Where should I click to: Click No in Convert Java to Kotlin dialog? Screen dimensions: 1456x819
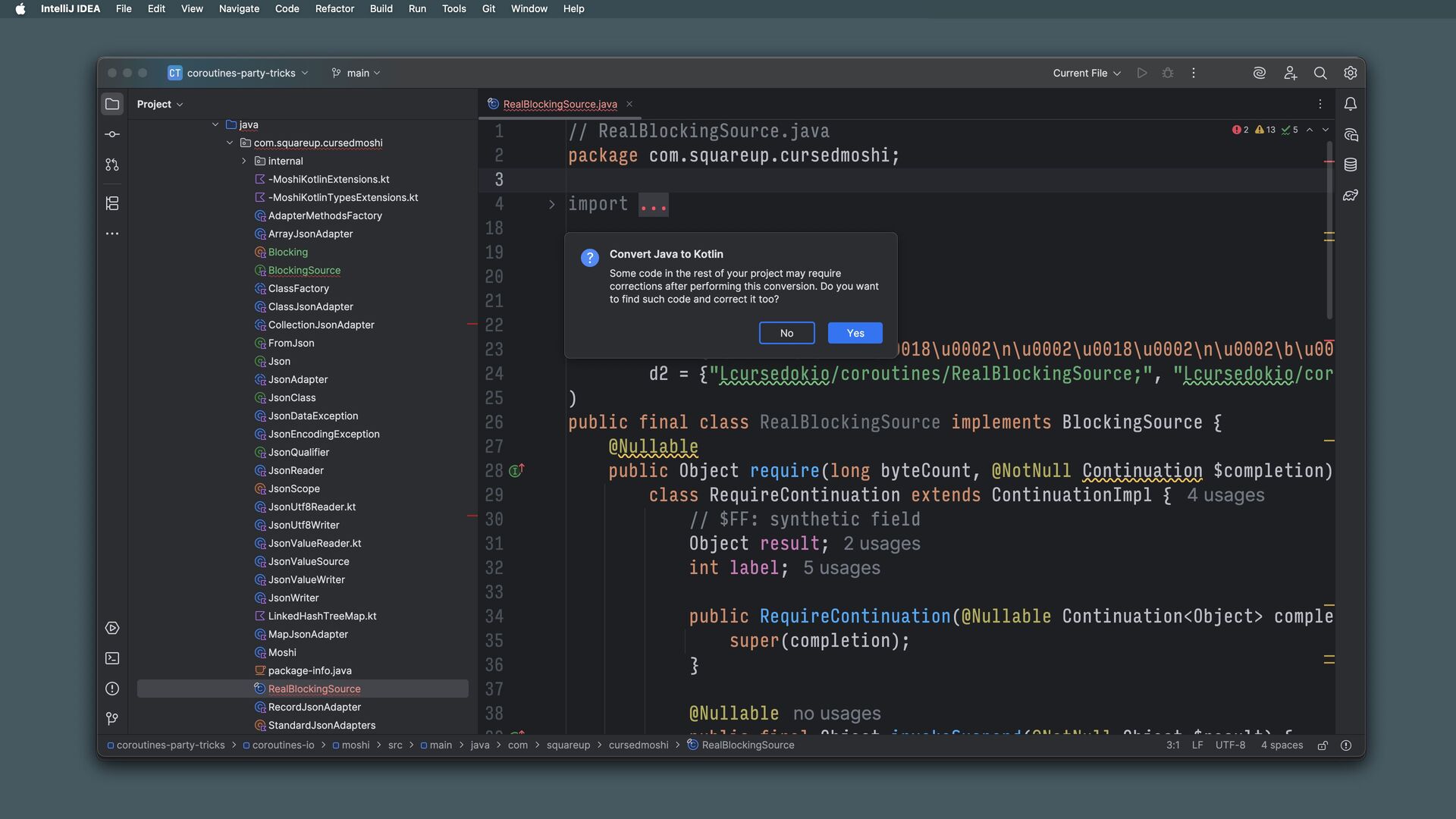(x=787, y=333)
